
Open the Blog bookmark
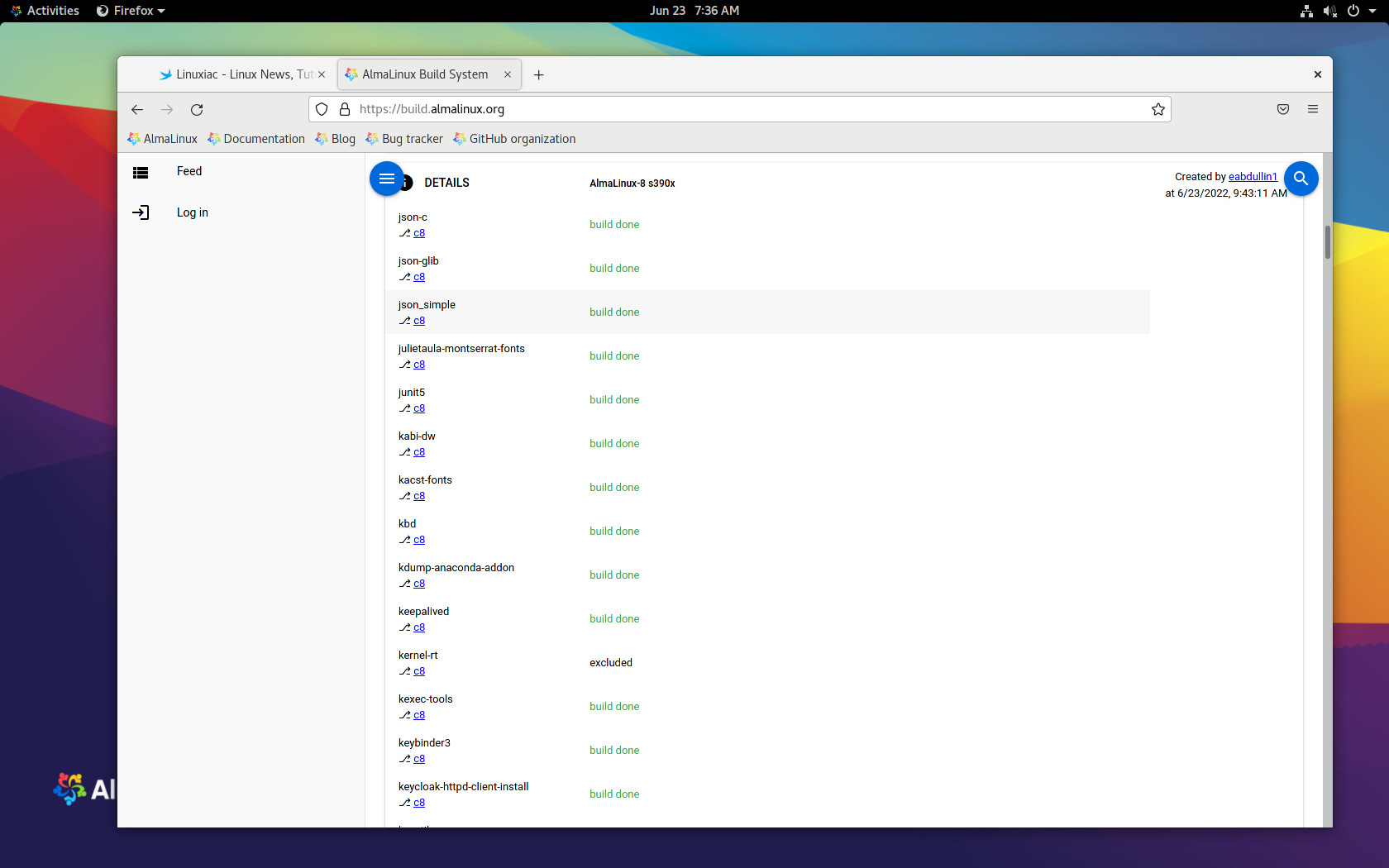click(x=336, y=139)
